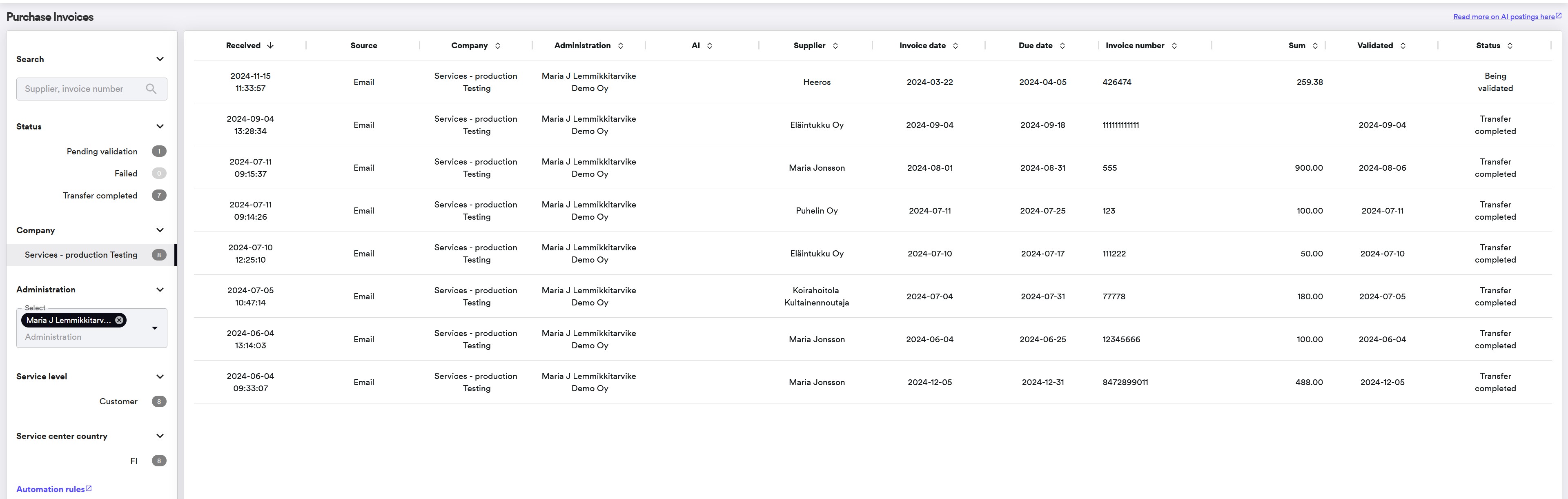The width and height of the screenshot is (1568, 499).
Task: Click the 900.00 sum cell
Action: click(x=1309, y=168)
